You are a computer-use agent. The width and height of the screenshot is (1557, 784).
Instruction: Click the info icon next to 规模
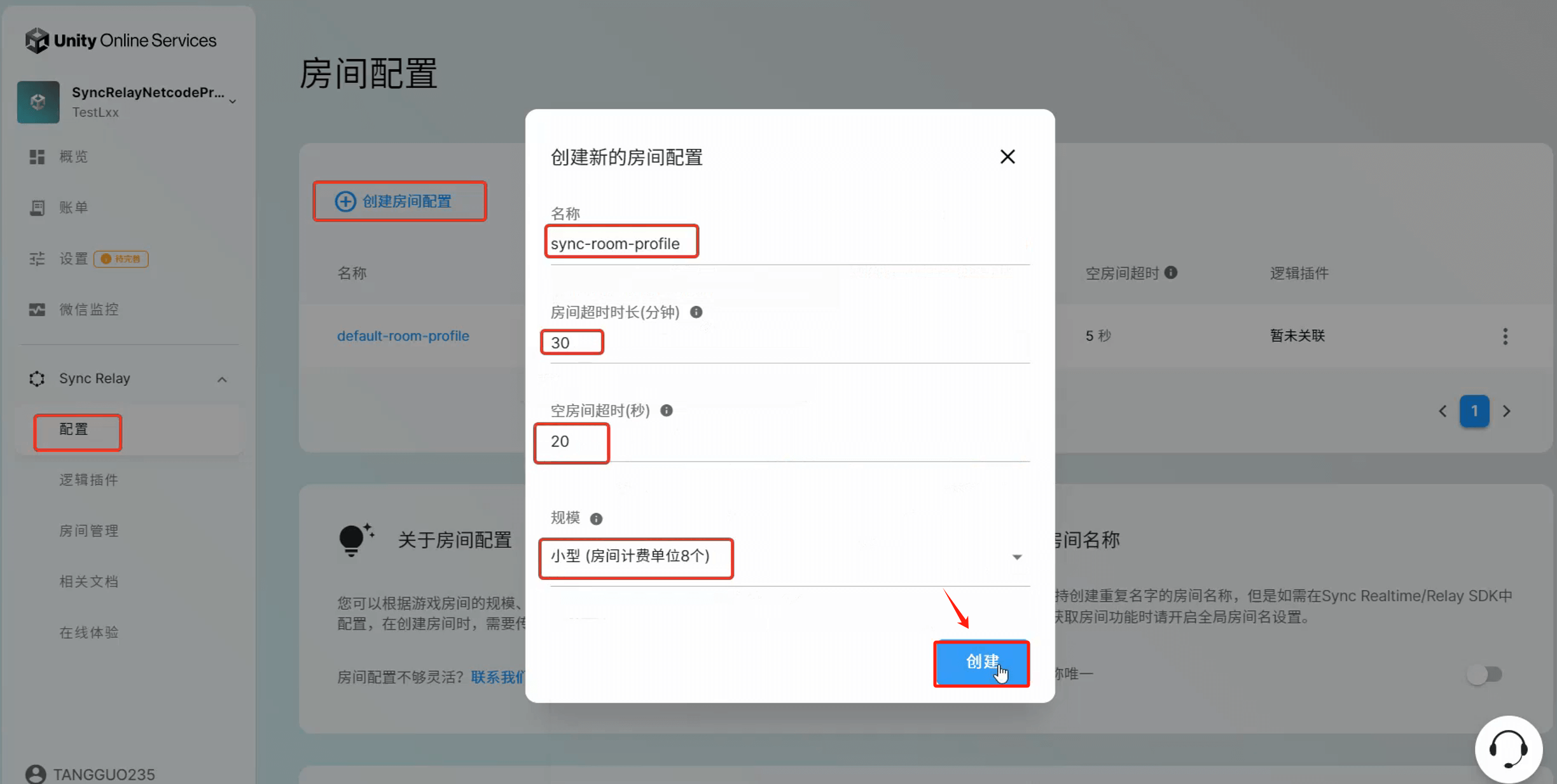pos(596,519)
